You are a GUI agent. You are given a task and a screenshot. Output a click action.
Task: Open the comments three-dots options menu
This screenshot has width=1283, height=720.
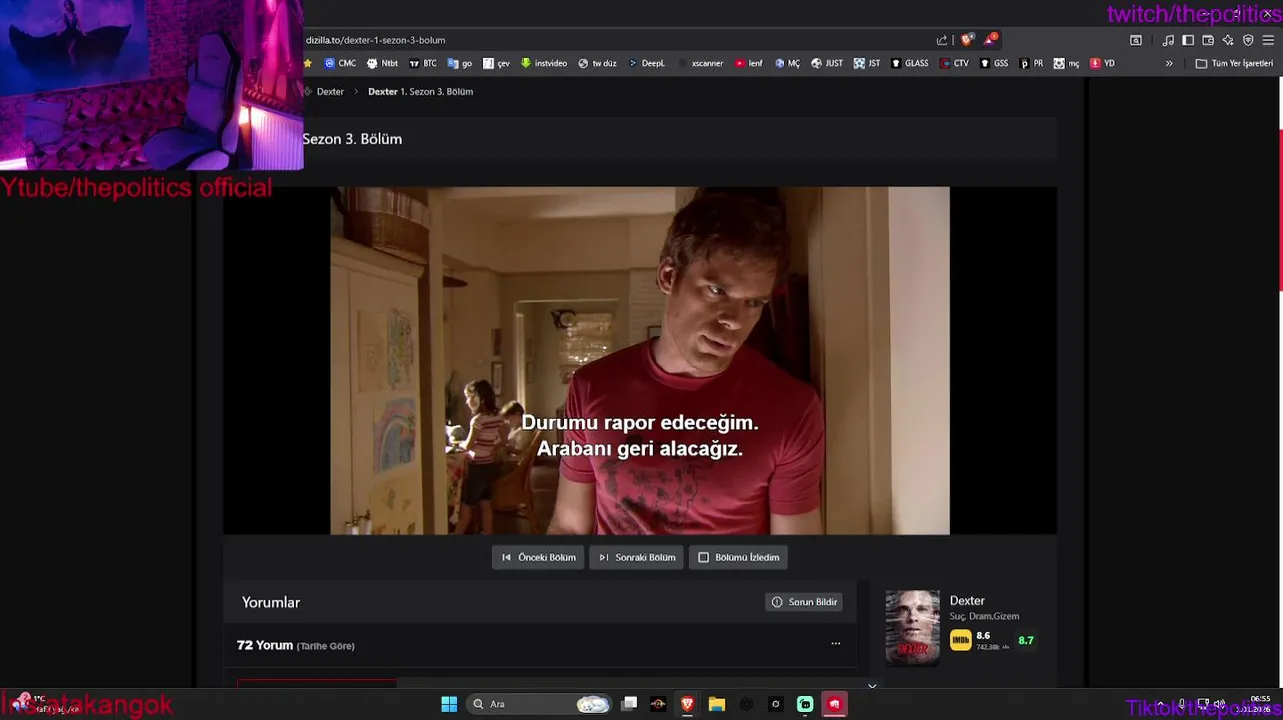(836, 644)
